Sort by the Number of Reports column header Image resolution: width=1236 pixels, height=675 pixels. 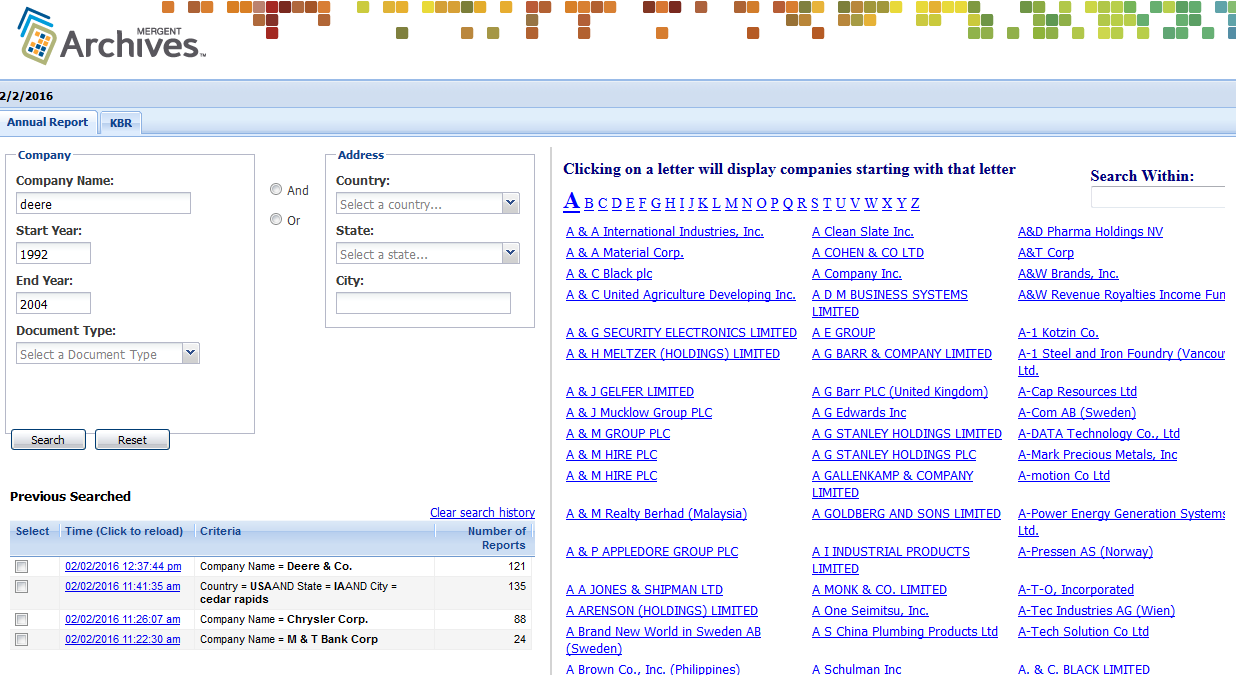point(496,538)
